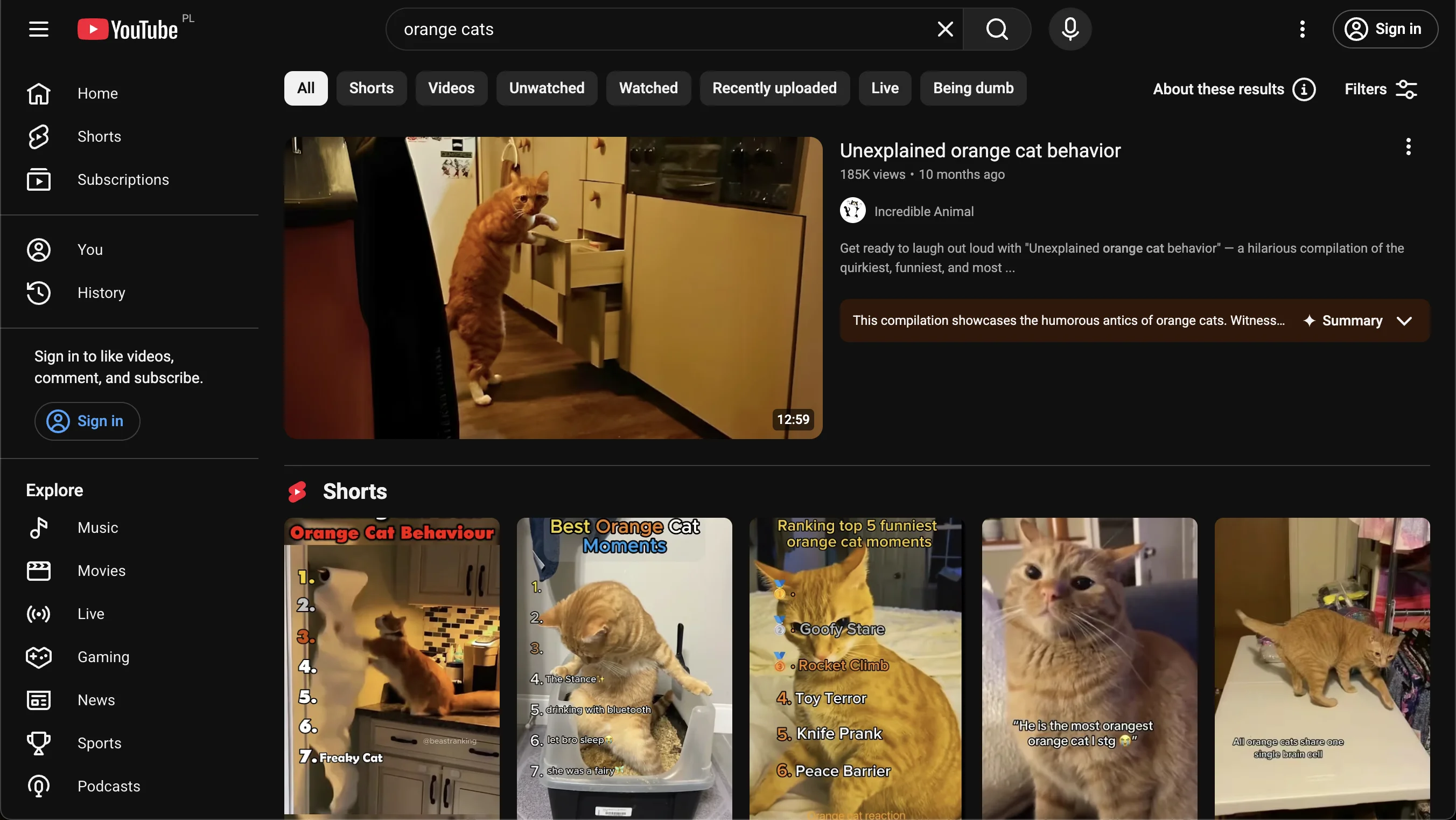Enable the Unwatched filter chip
This screenshot has height=820, width=1456.
coord(546,88)
